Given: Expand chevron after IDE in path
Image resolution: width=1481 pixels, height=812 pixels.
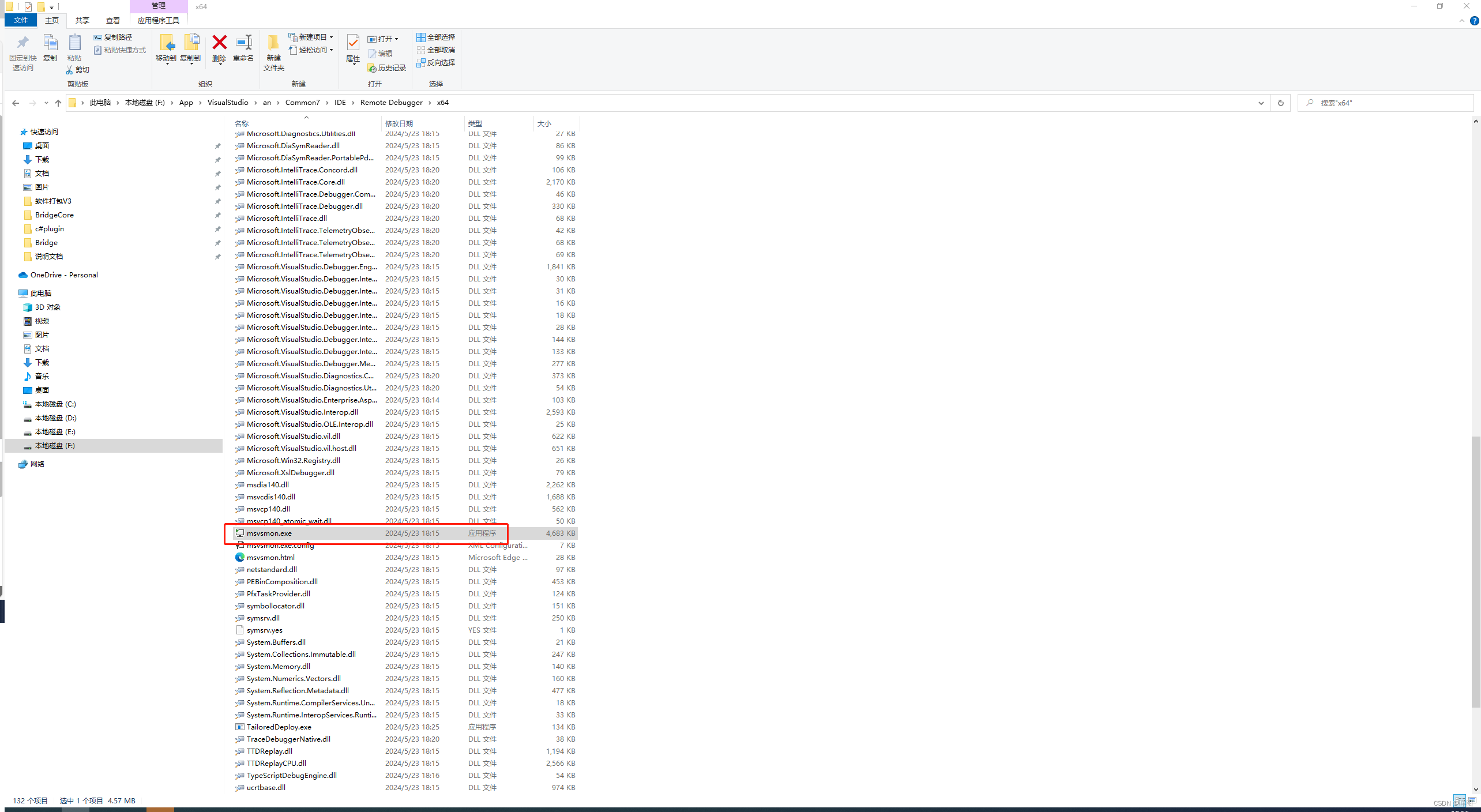Looking at the screenshot, I should [x=353, y=103].
